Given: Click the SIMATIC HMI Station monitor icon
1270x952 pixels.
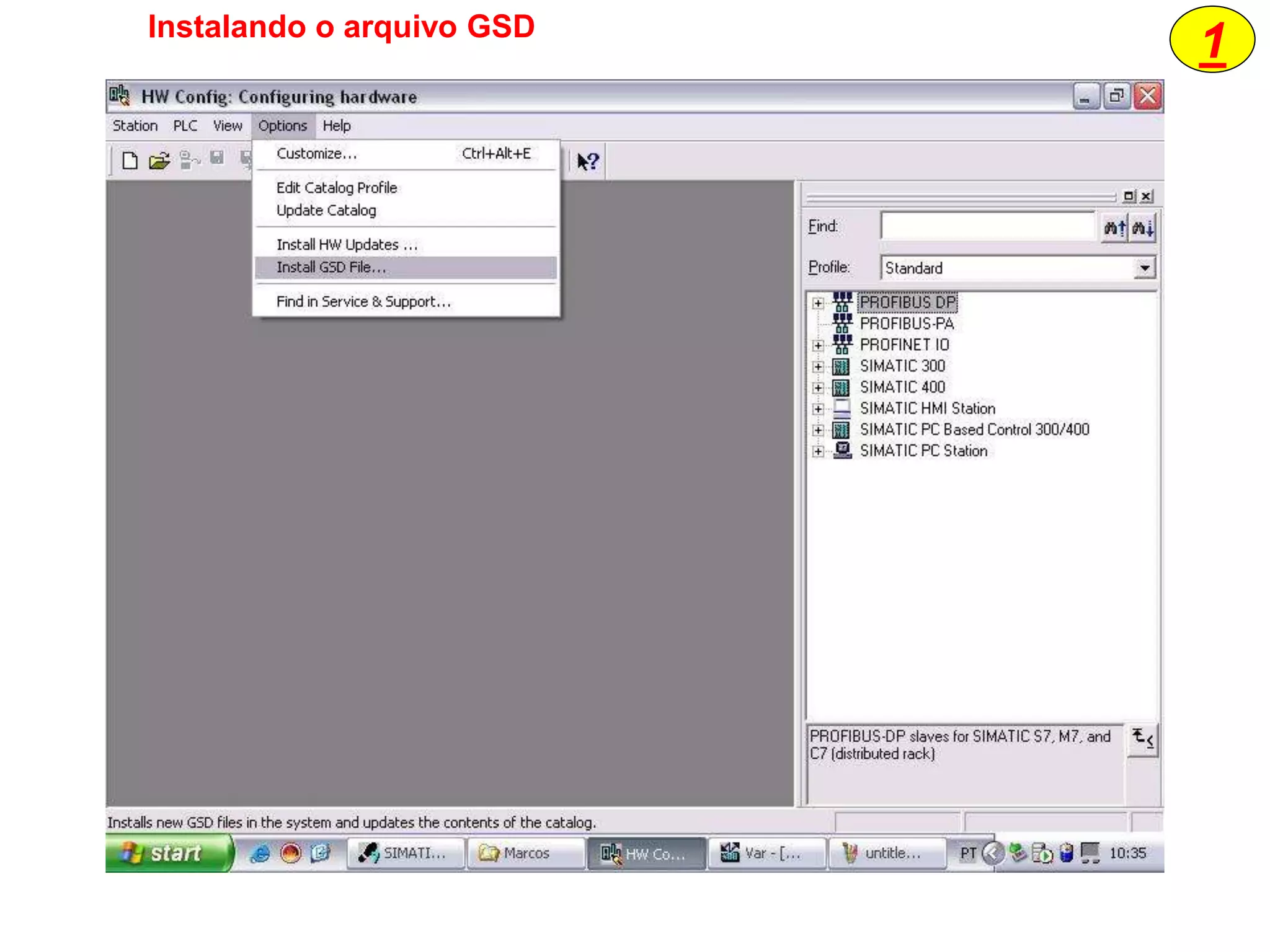Looking at the screenshot, I should click(841, 408).
